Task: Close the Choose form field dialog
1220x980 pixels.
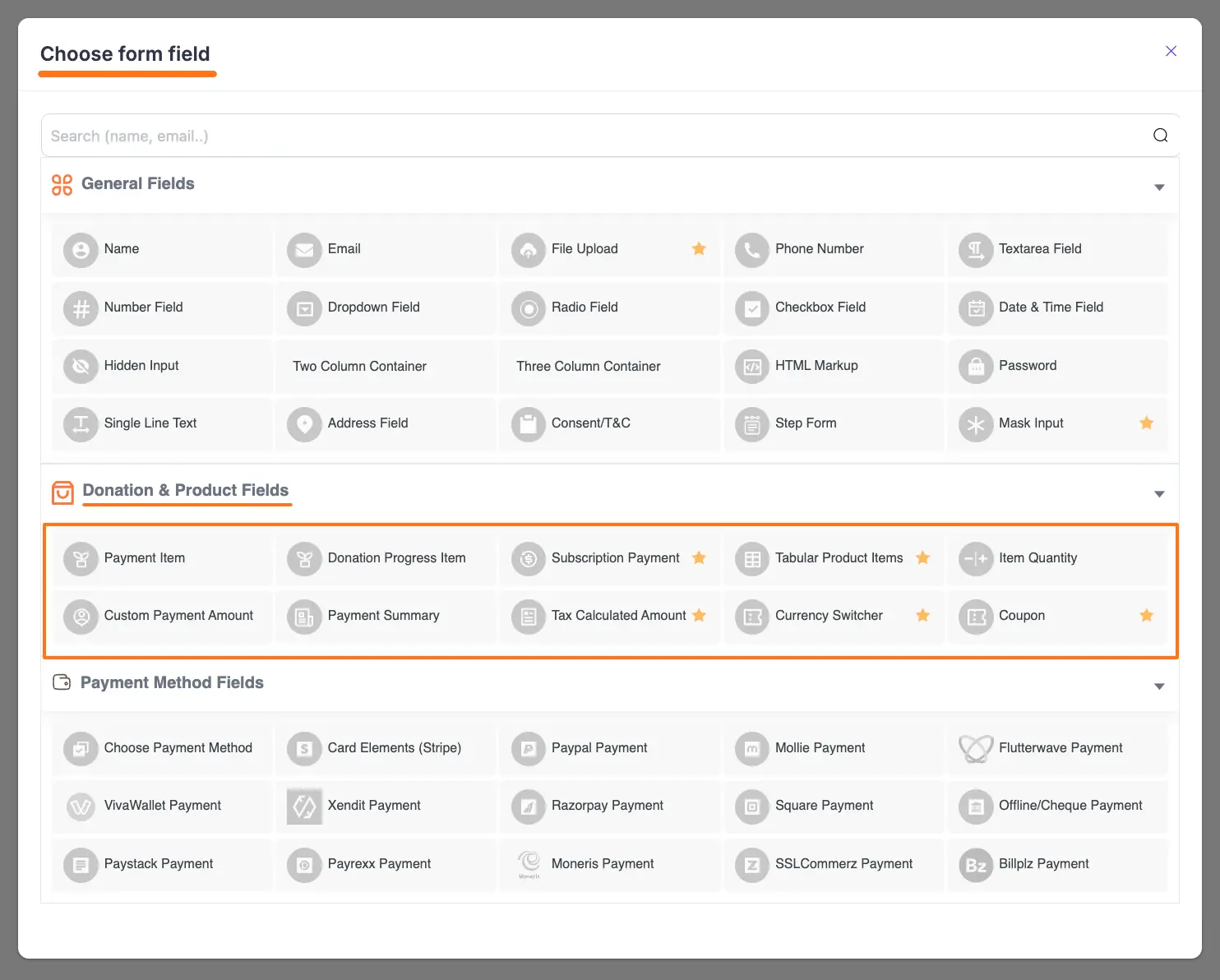Action: pos(1171,51)
